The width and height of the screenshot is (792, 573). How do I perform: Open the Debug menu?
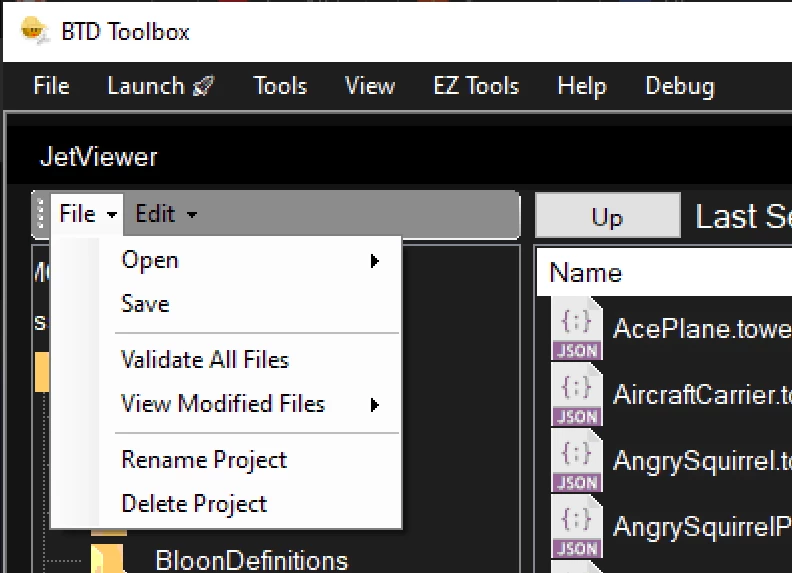click(680, 86)
